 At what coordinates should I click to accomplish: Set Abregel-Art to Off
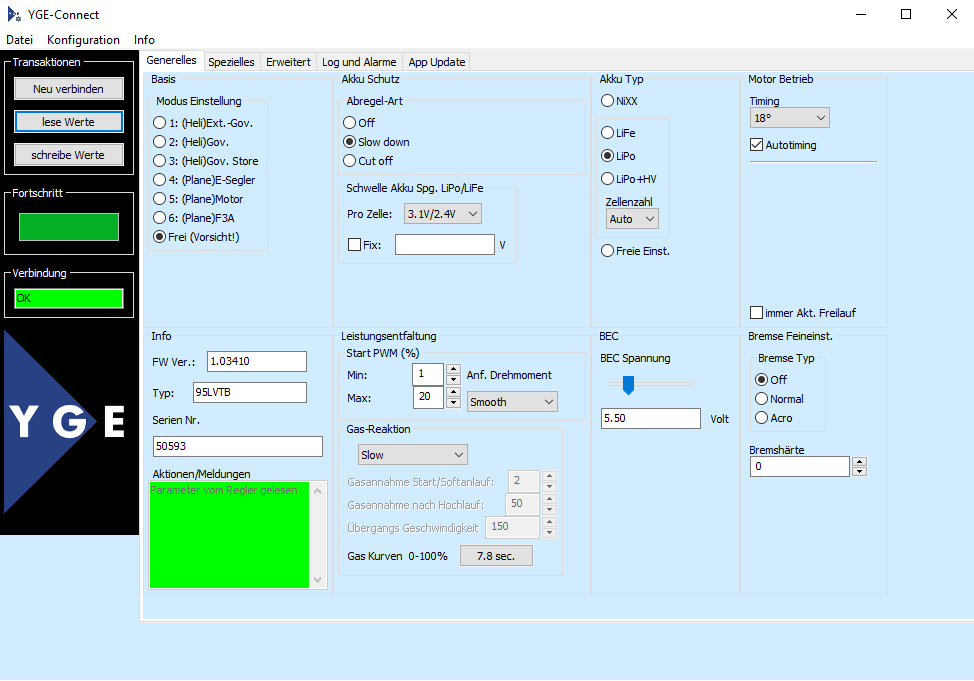pyautogui.click(x=359, y=123)
